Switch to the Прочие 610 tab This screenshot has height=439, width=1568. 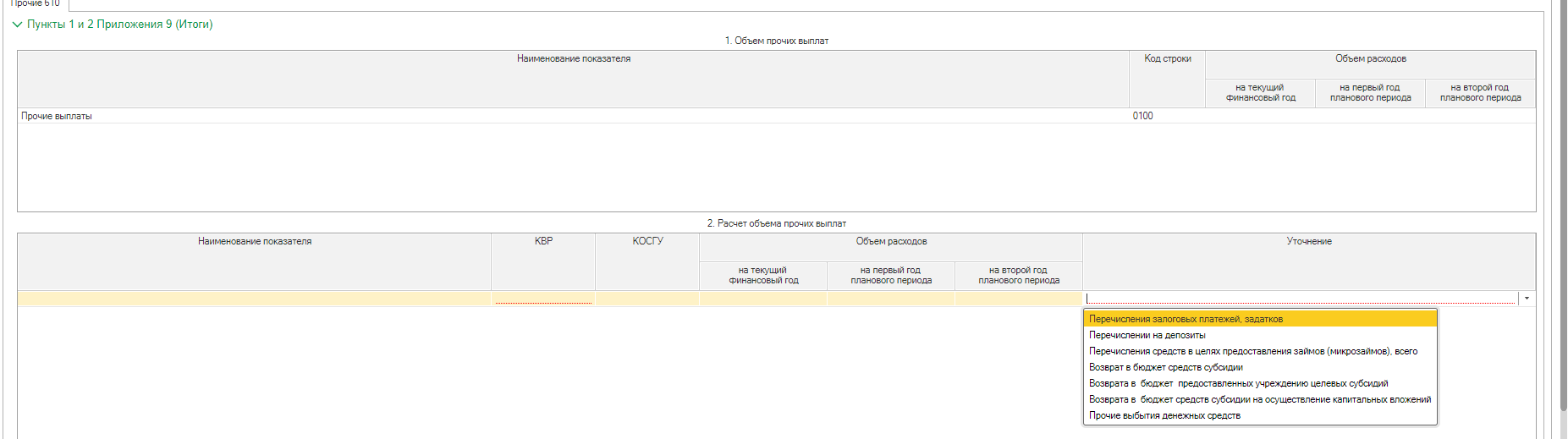click(x=36, y=4)
